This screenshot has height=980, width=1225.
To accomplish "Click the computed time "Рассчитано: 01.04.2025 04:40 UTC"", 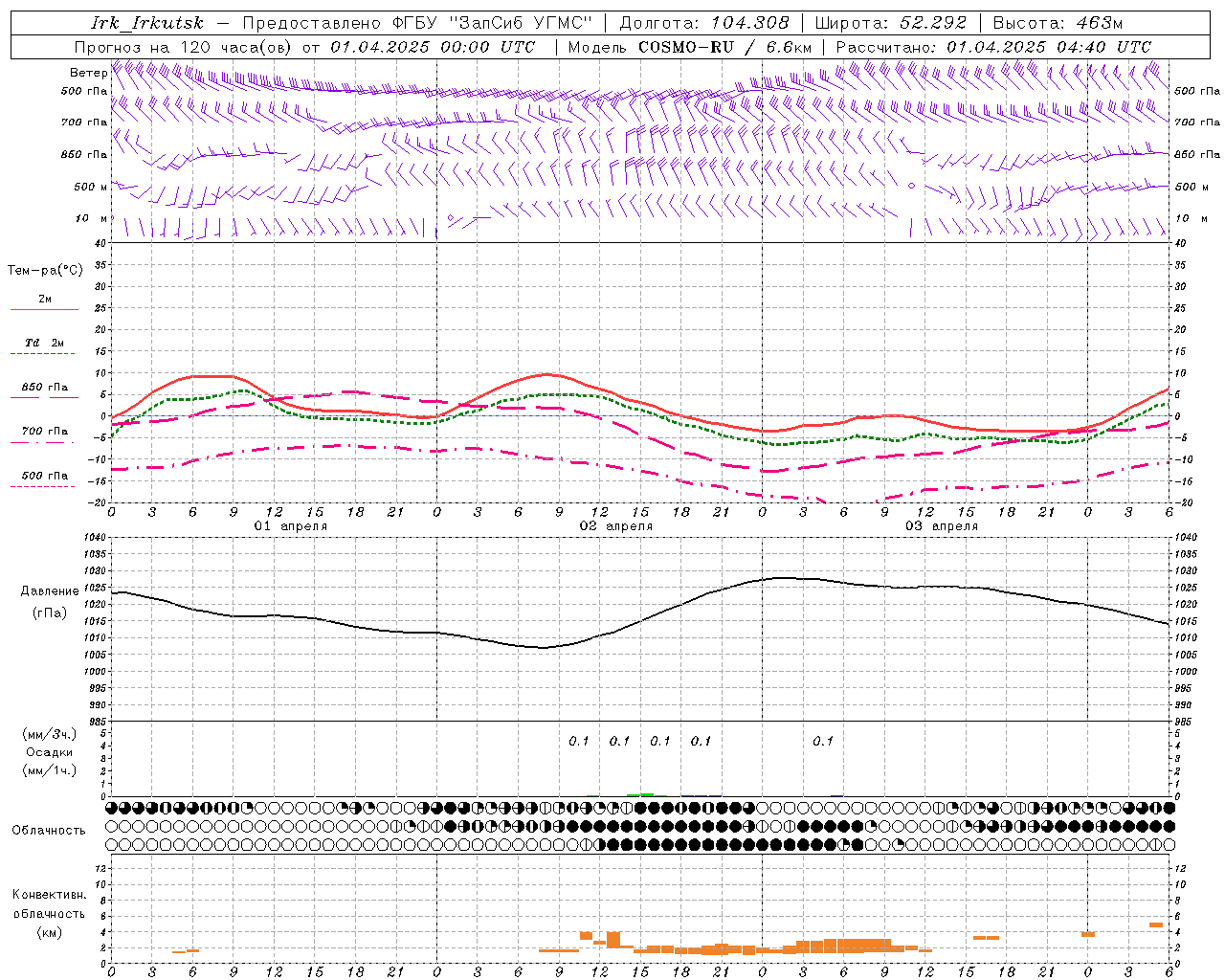I will click(993, 47).
